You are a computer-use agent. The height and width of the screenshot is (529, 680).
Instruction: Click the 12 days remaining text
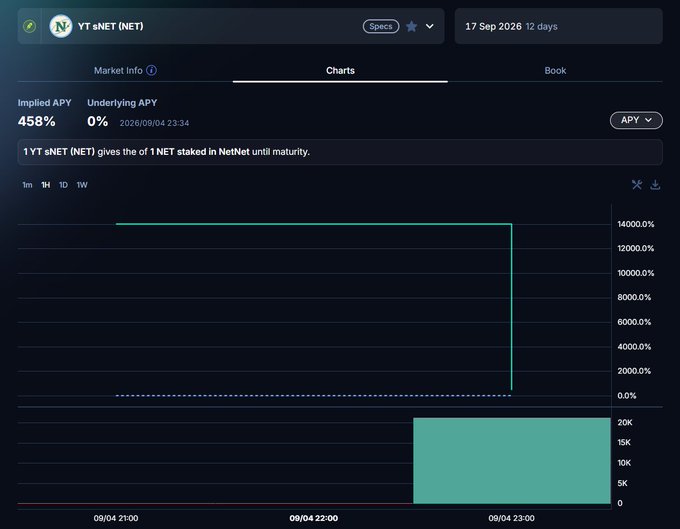pyautogui.click(x=541, y=26)
